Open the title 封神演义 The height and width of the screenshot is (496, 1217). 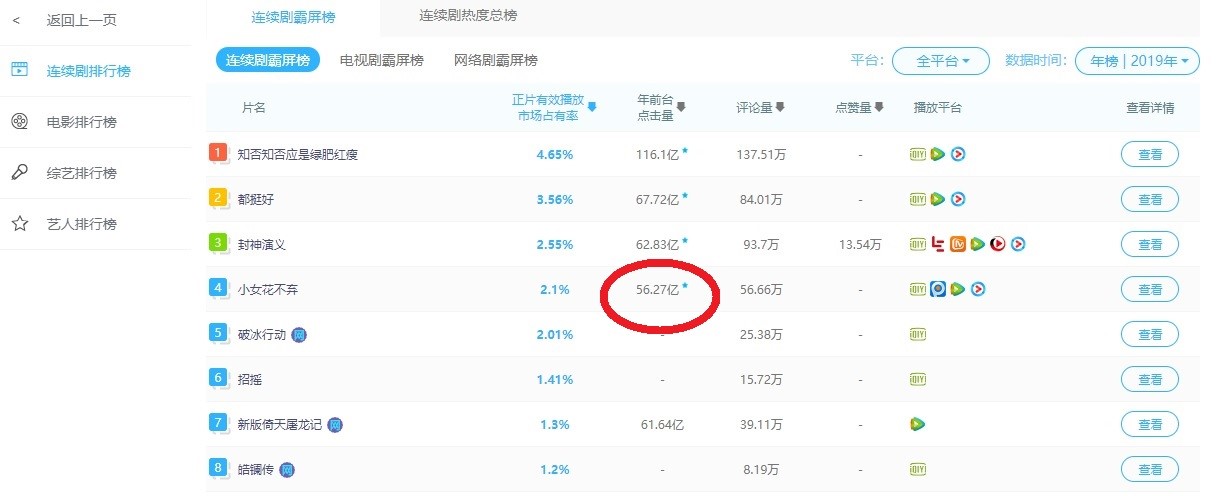tap(261, 244)
